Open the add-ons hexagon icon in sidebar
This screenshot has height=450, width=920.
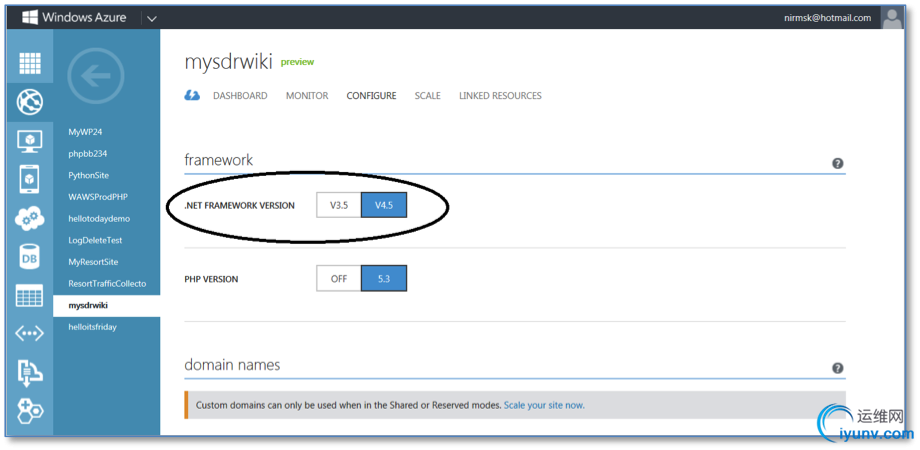30,411
